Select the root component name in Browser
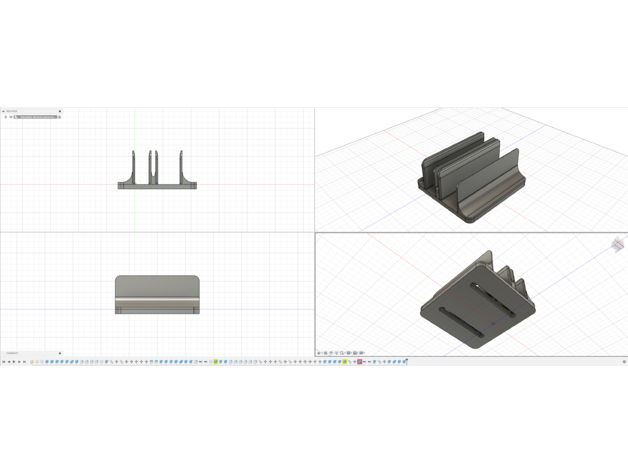The height and width of the screenshot is (472, 628). point(35,117)
